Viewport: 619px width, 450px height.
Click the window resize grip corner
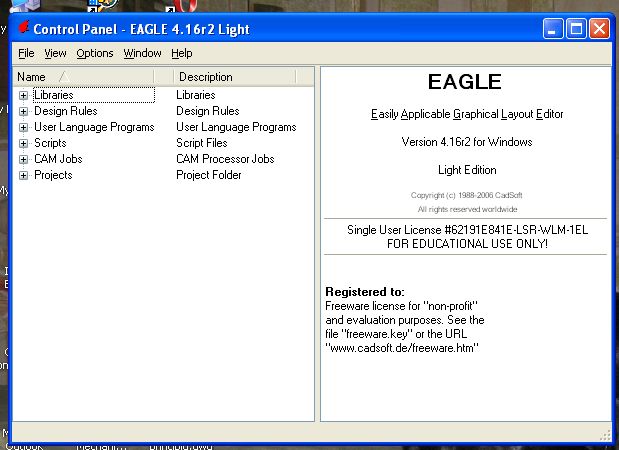[605, 436]
